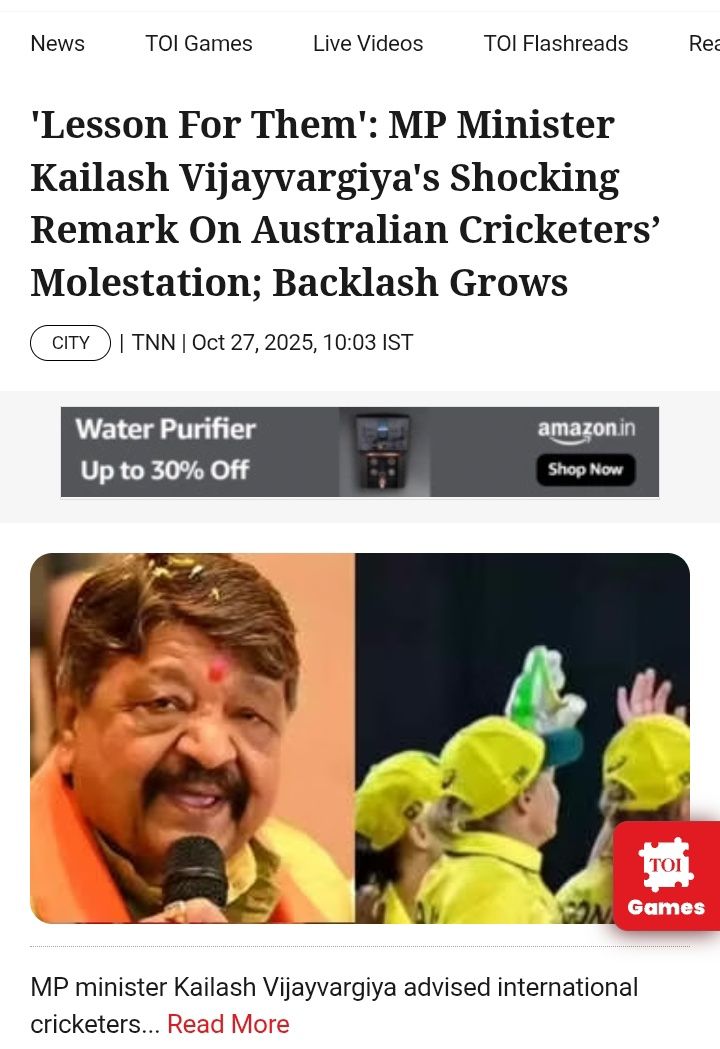Image resolution: width=720 pixels, height=1049 pixels.
Task: Tap the Amazon.in logo in ad
Action: click(586, 431)
